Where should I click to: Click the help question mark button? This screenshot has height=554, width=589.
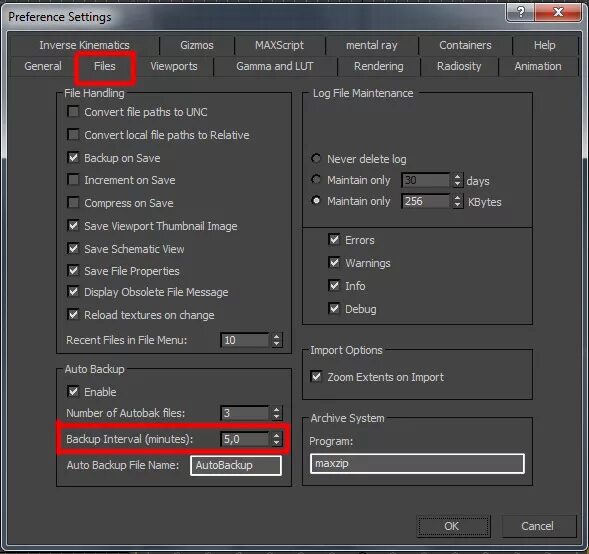click(520, 12)
